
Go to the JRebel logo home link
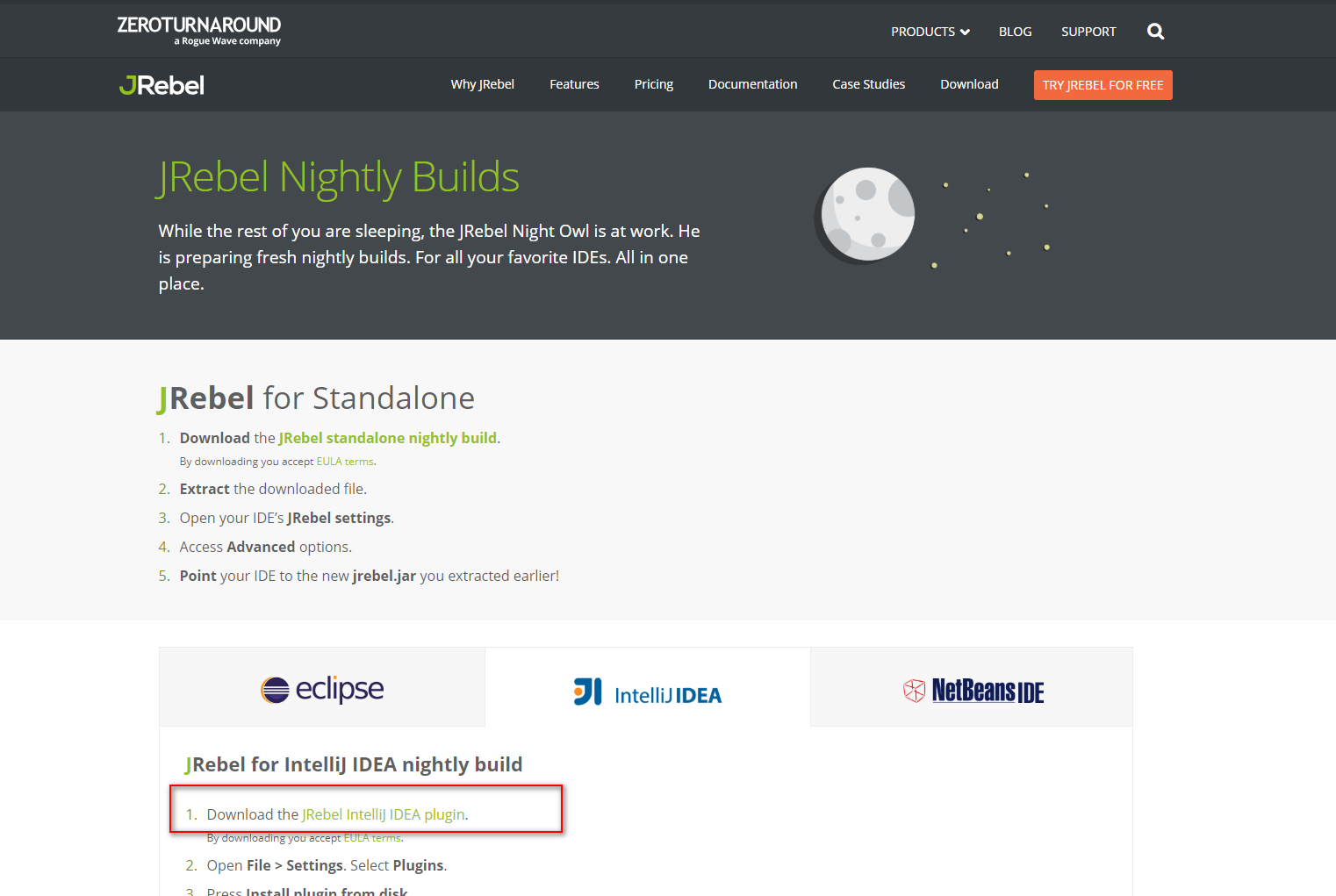point(162,85)
